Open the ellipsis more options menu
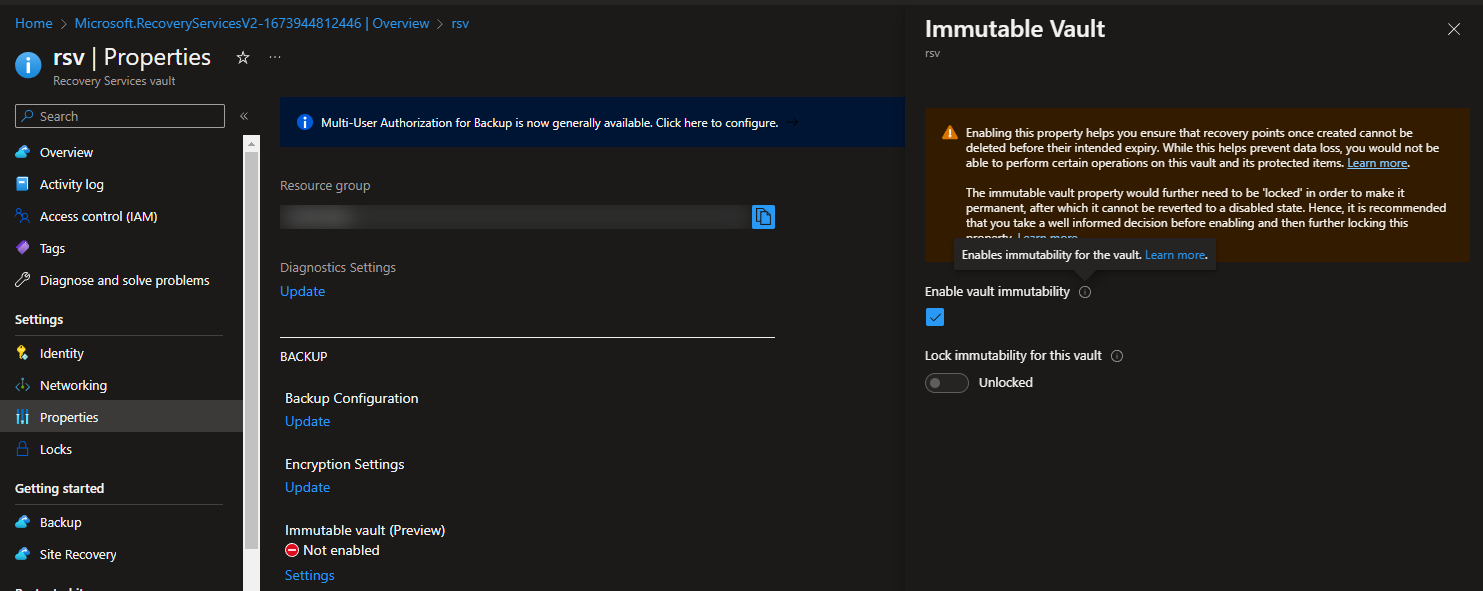 [x=275, y=57]
